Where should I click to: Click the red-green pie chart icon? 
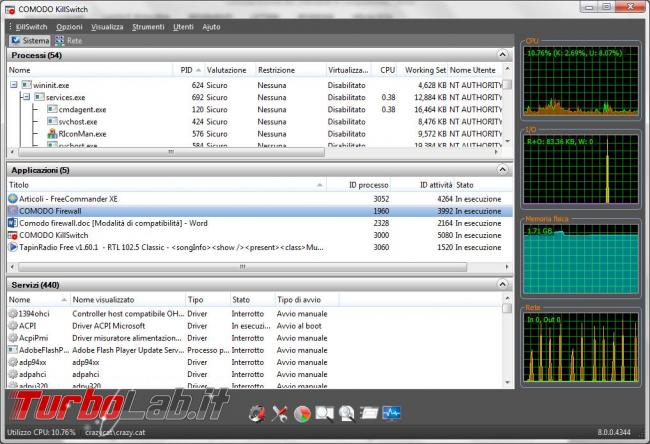pos(302,414)
